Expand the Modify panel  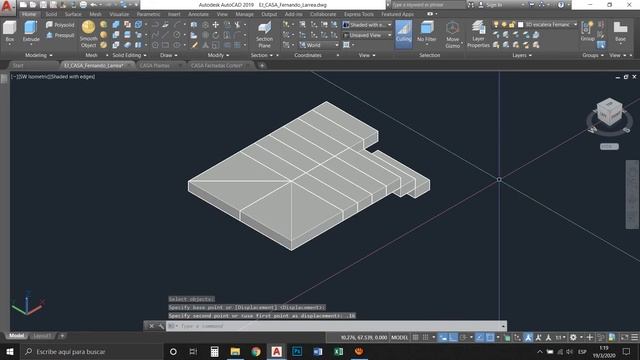[218, 55]
